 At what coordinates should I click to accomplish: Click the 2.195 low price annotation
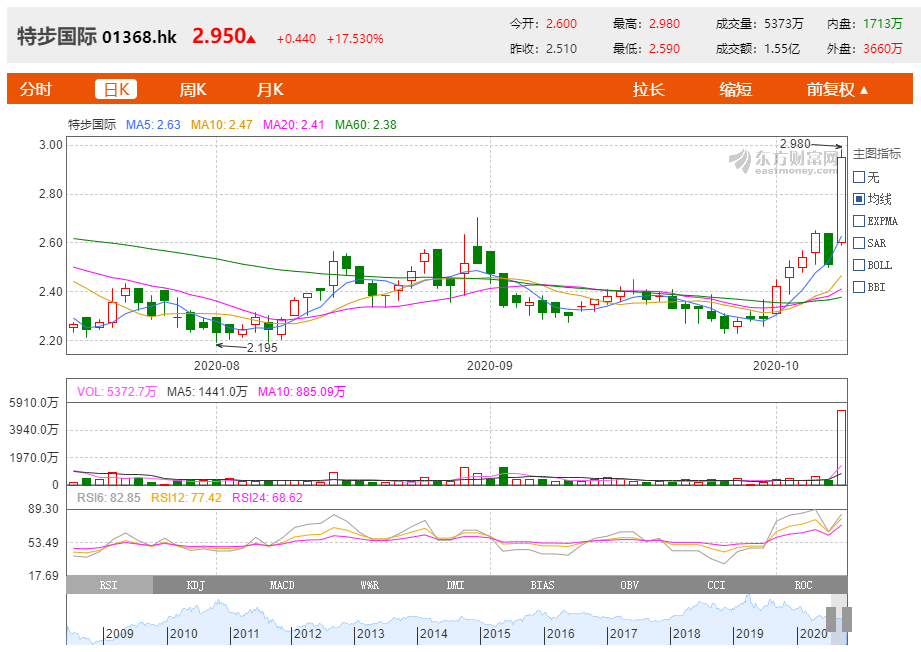point(262,347)
